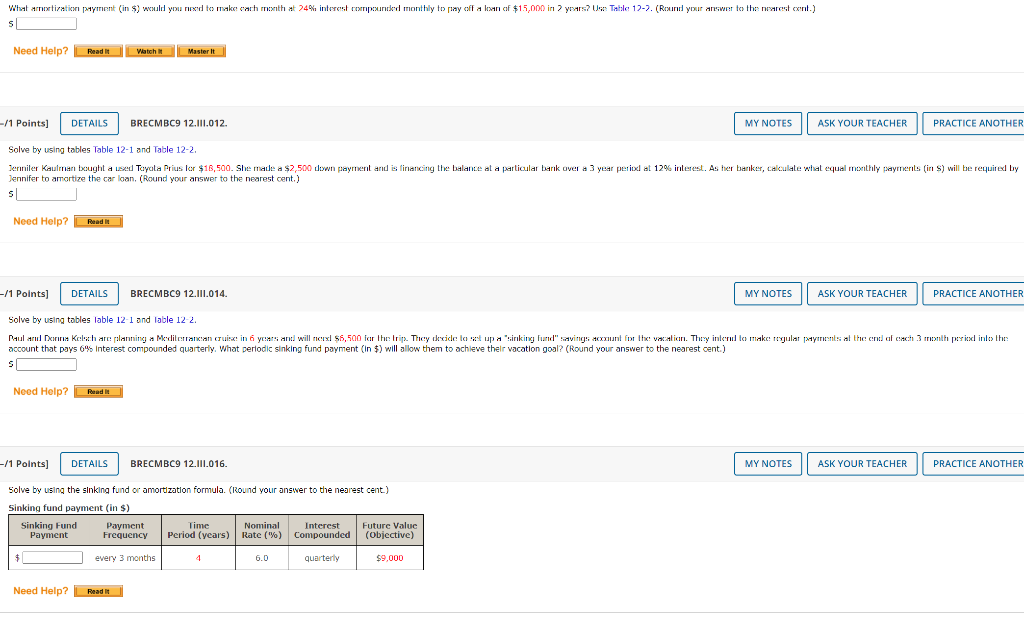Open Table 12-1 link in the Jennifer Kaufman question
The width and height of the screenshot is (1024, 629).
[x=113, y=150]
